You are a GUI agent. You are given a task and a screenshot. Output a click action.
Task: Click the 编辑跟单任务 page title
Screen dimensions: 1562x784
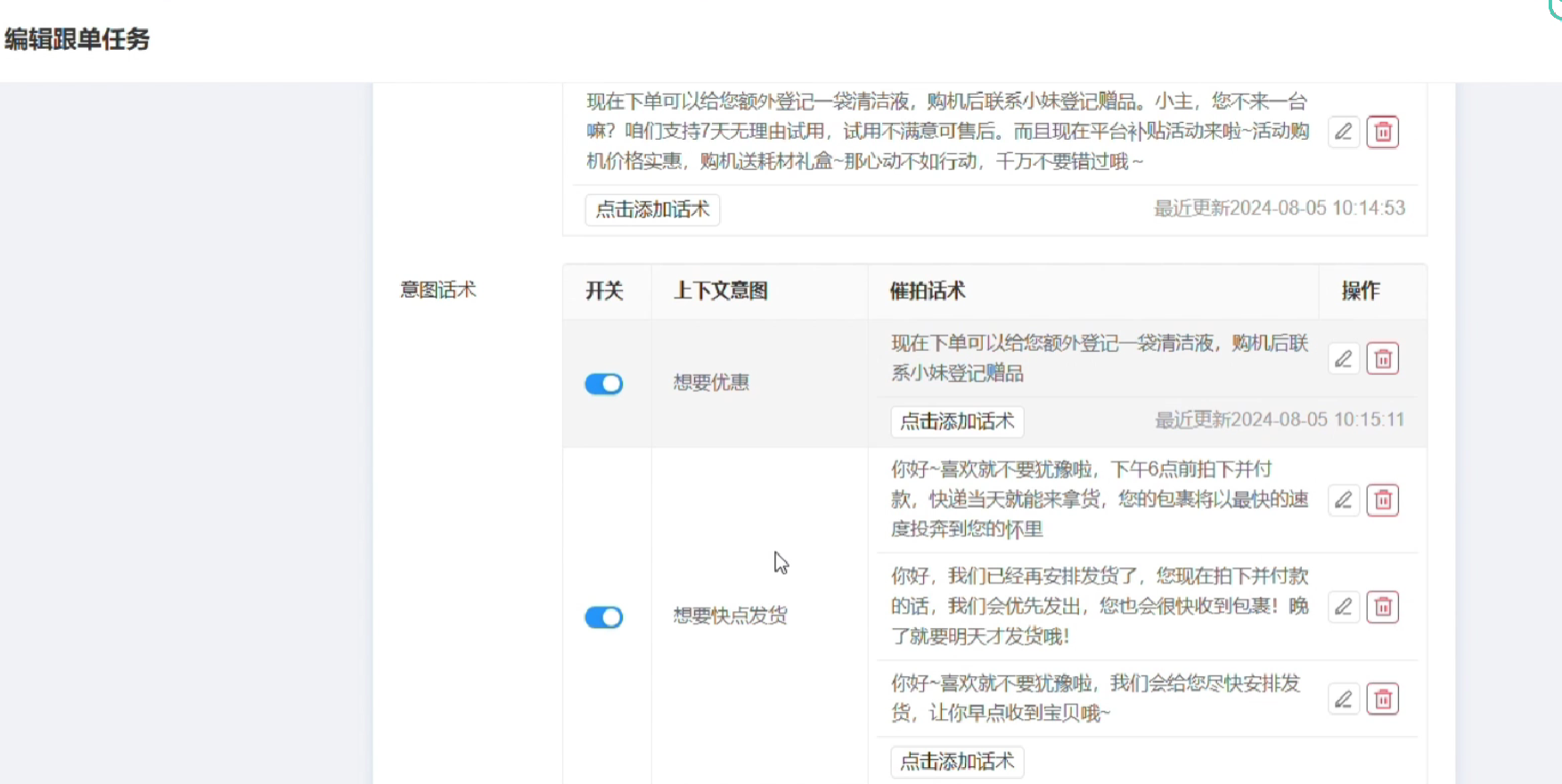tap(77, 39)
